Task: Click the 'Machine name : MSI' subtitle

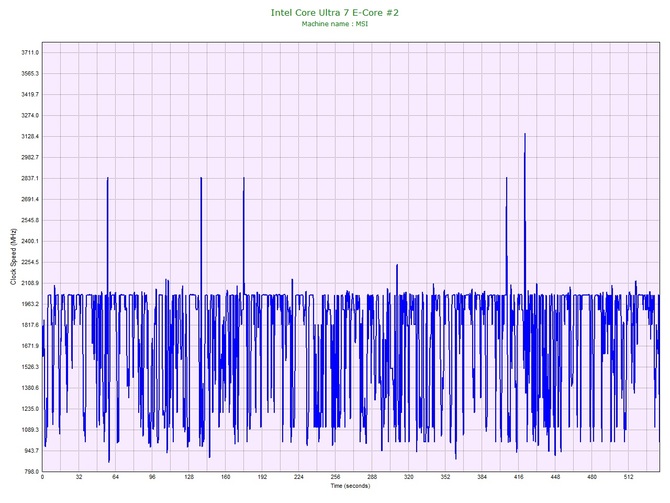Action: [x=335, y=24]
